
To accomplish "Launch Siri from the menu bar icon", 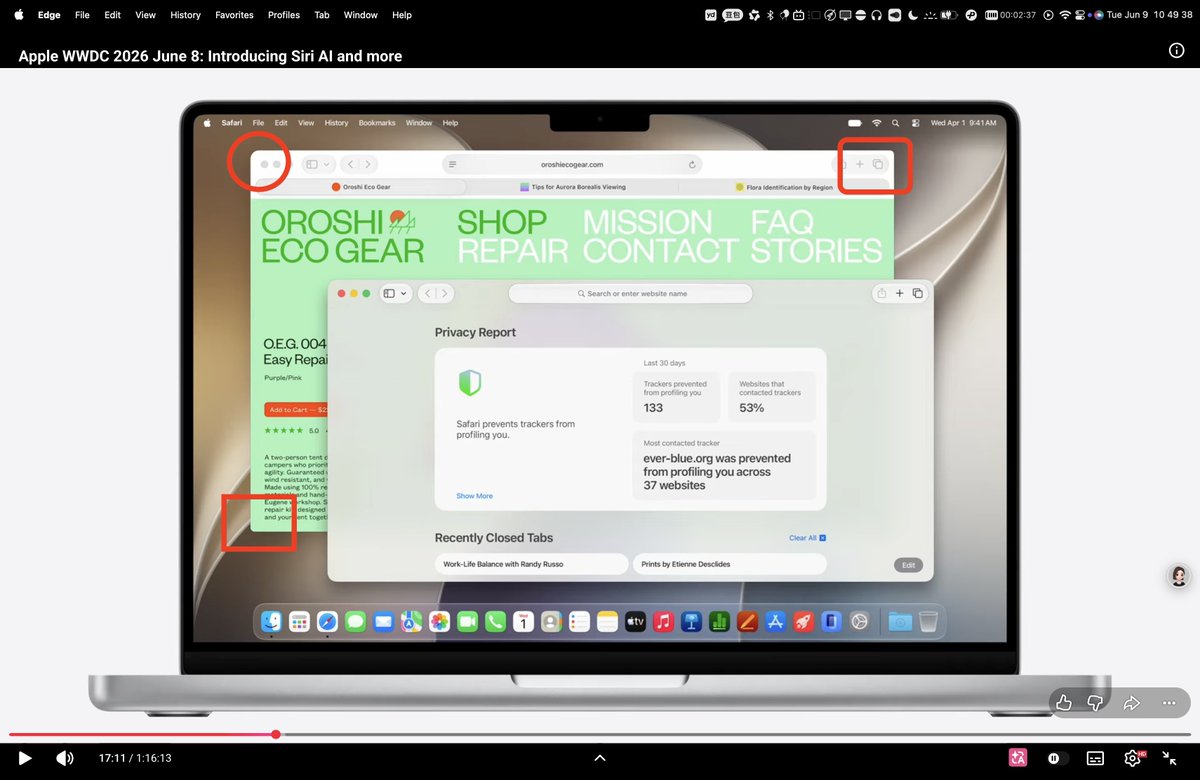I will point(1099,15).
